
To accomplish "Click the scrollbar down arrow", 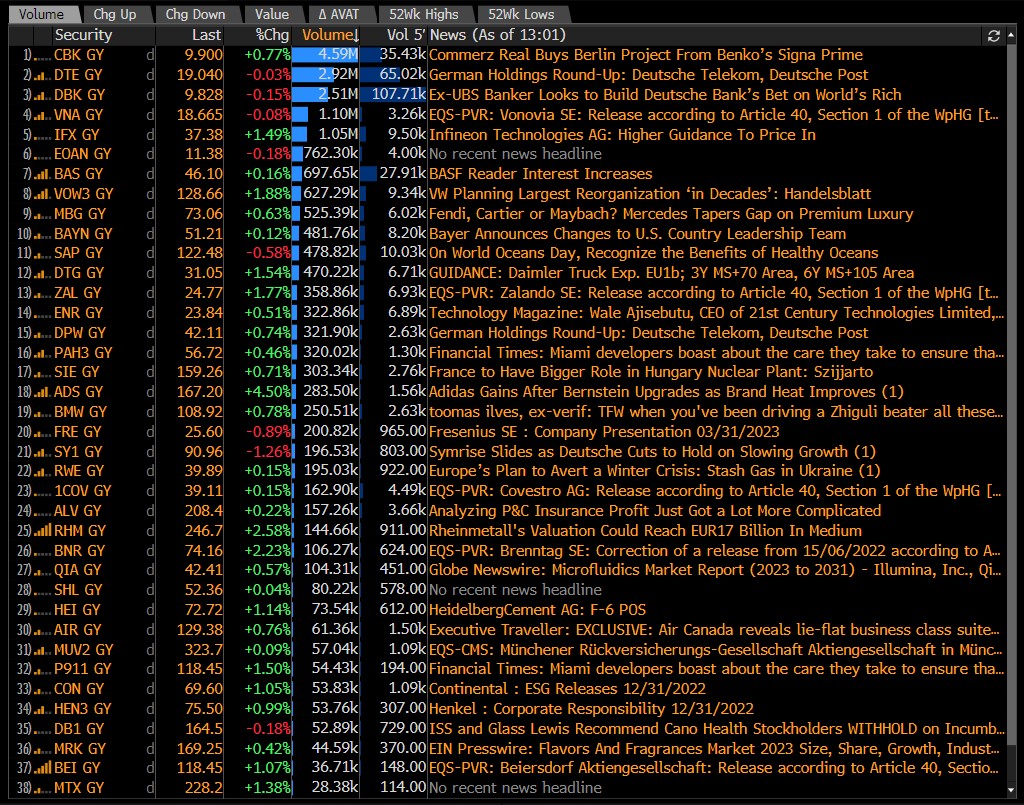I will [1012, 790].
